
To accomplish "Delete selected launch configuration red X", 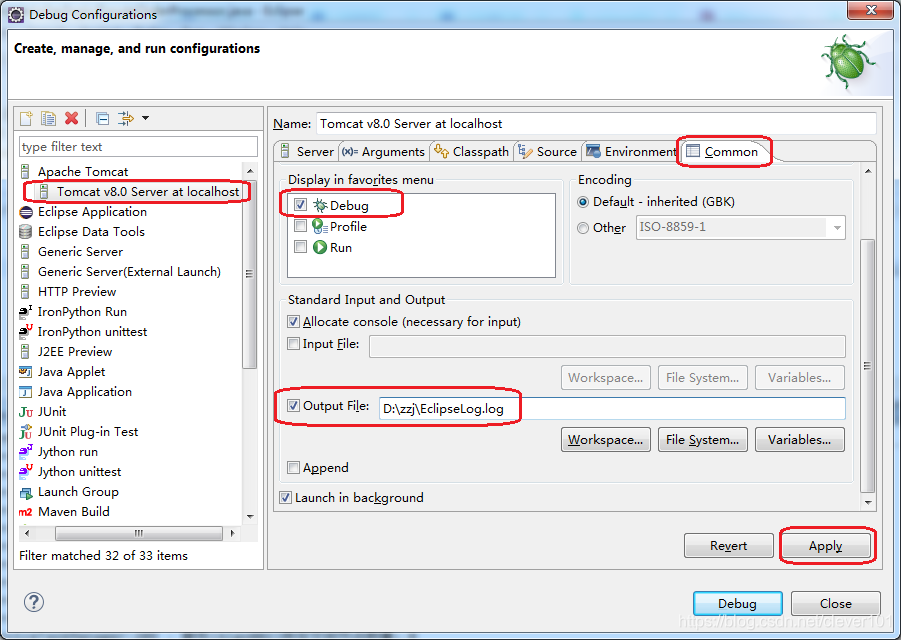I will pyautogui.click(x=71, y=118).
